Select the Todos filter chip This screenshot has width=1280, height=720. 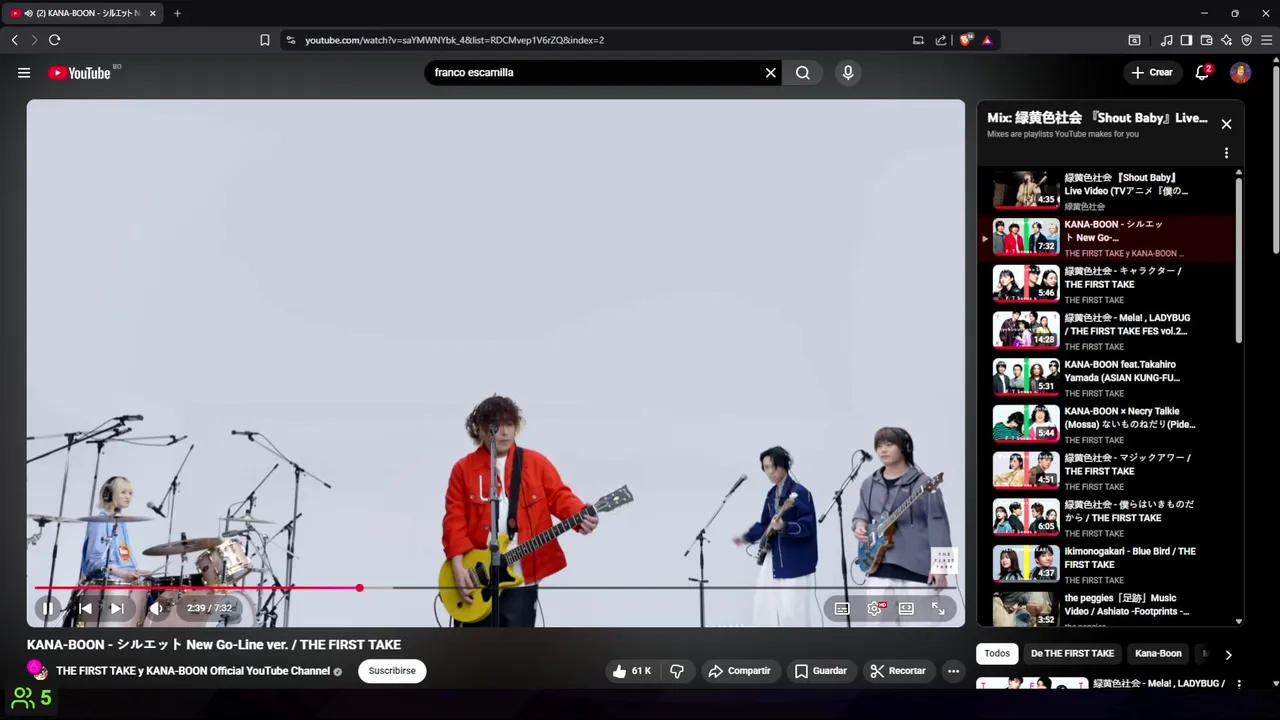[997, 653]
